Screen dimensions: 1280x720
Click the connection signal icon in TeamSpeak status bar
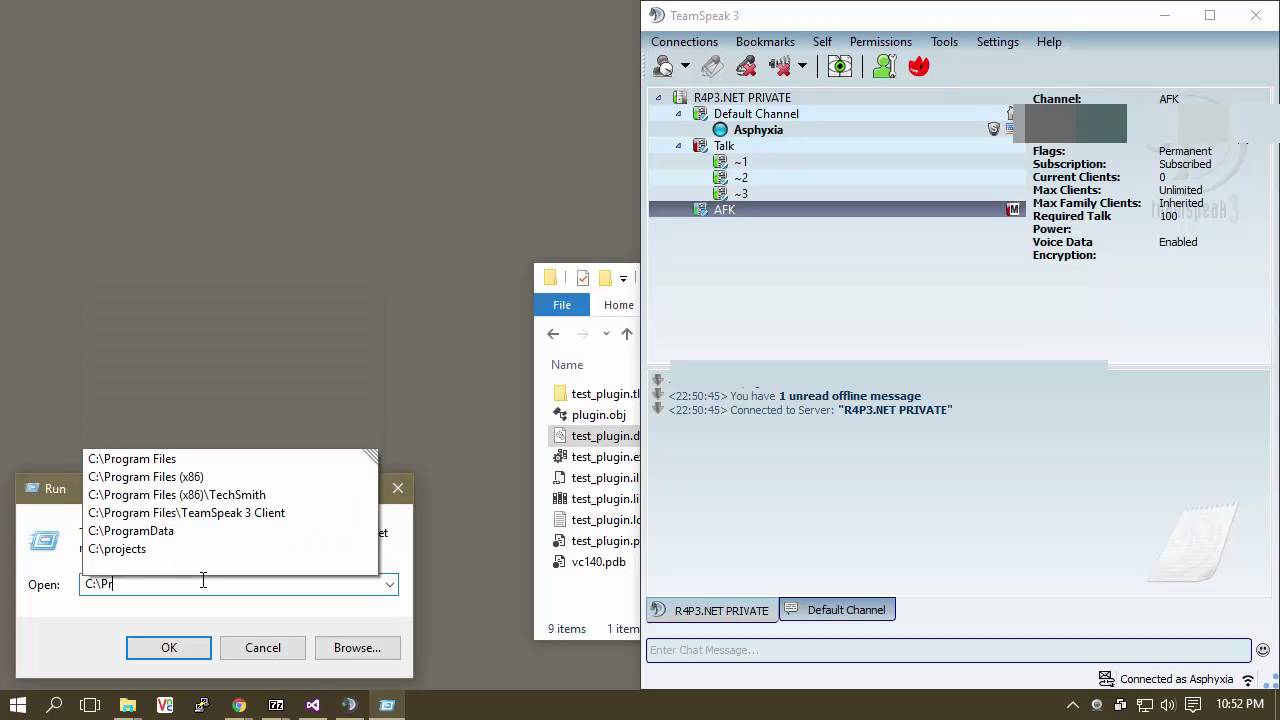point(1247,679)
